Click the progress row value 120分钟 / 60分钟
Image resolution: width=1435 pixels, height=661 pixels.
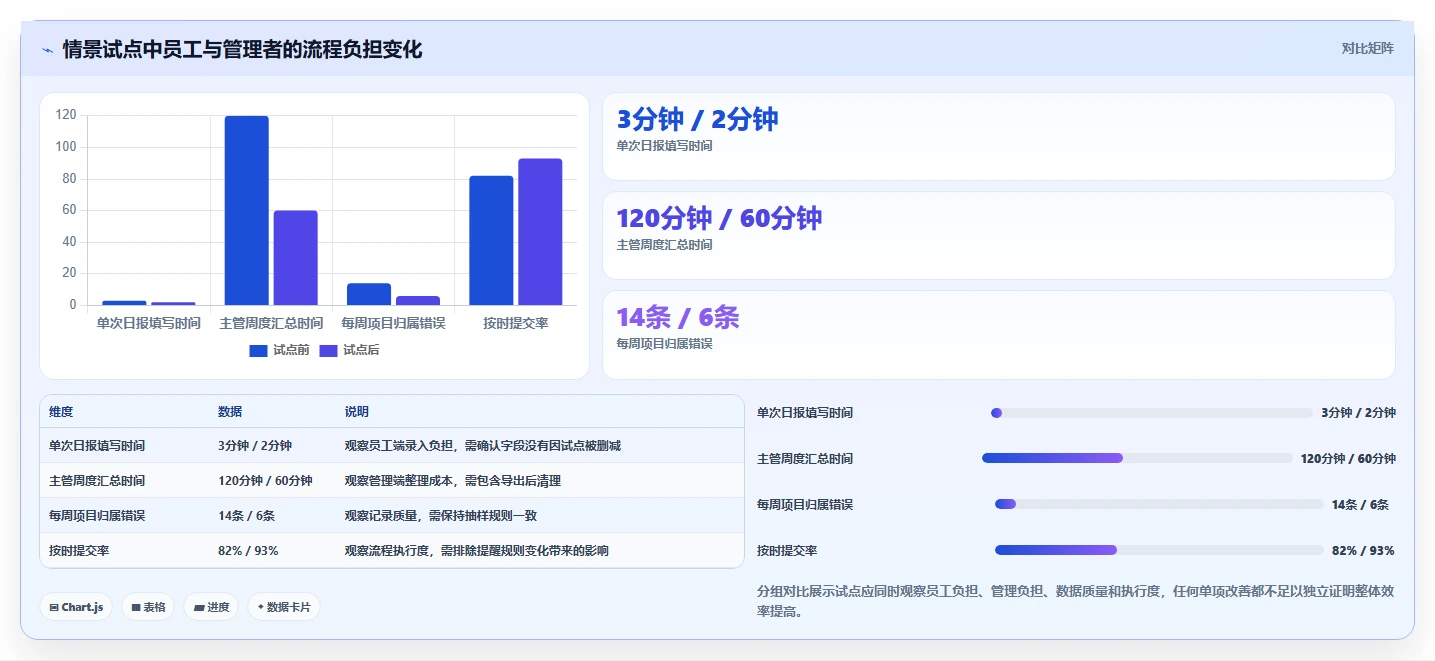[1348, 459]
